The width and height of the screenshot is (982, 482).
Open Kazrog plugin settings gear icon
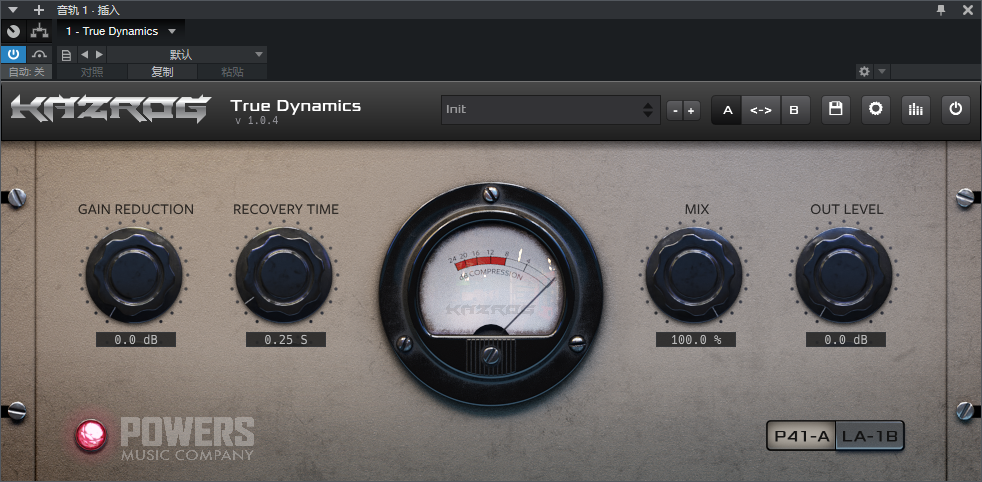coord(876,110)
